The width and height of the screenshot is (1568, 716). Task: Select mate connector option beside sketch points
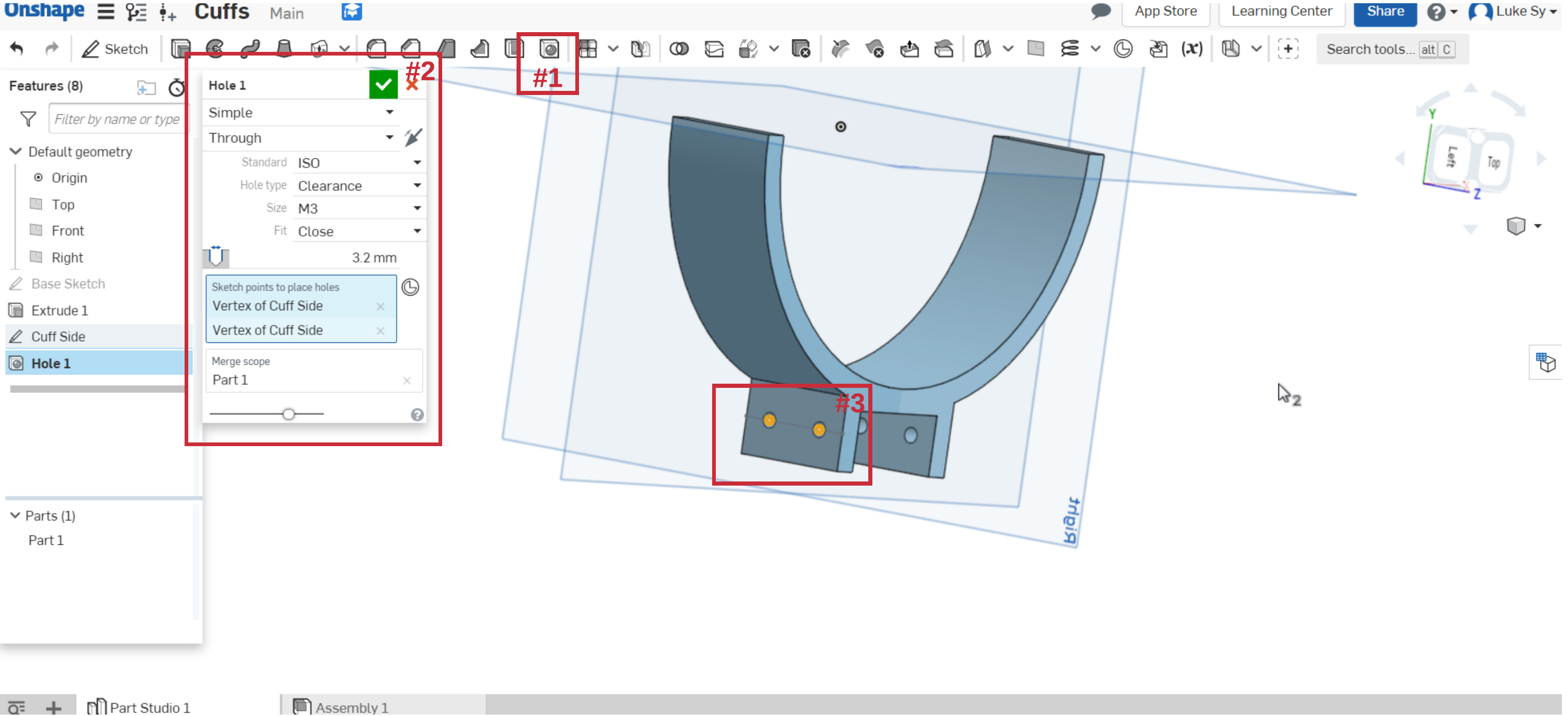tap(410, 287)
